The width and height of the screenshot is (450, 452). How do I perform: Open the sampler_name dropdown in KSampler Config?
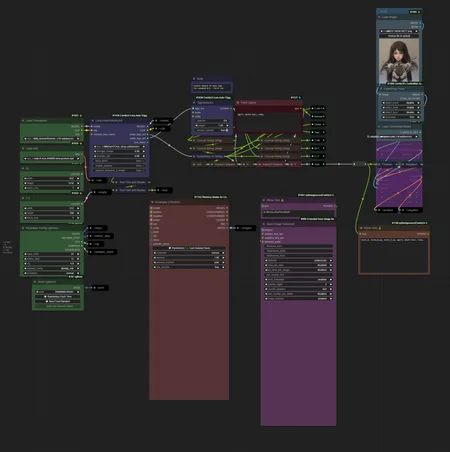pyautogui.click(x=52, y=268)
